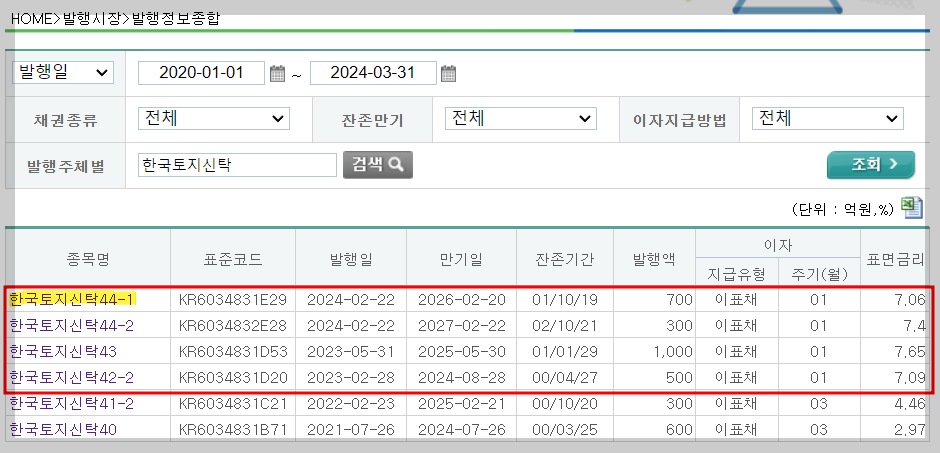This screenshot has width=940, height=453.
Task: Click the start date field 2020-01-01
Action: pos(201,73)
